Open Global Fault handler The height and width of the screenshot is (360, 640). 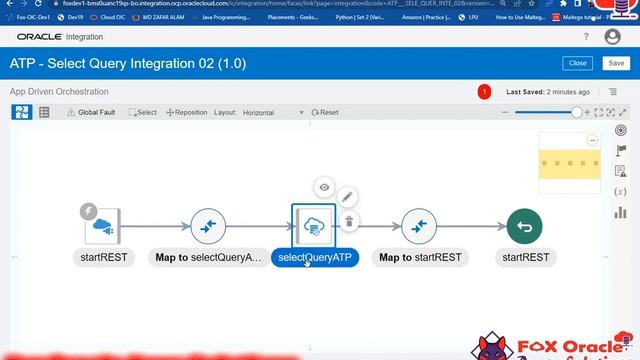pyautogui.click(x=91, y=112)
